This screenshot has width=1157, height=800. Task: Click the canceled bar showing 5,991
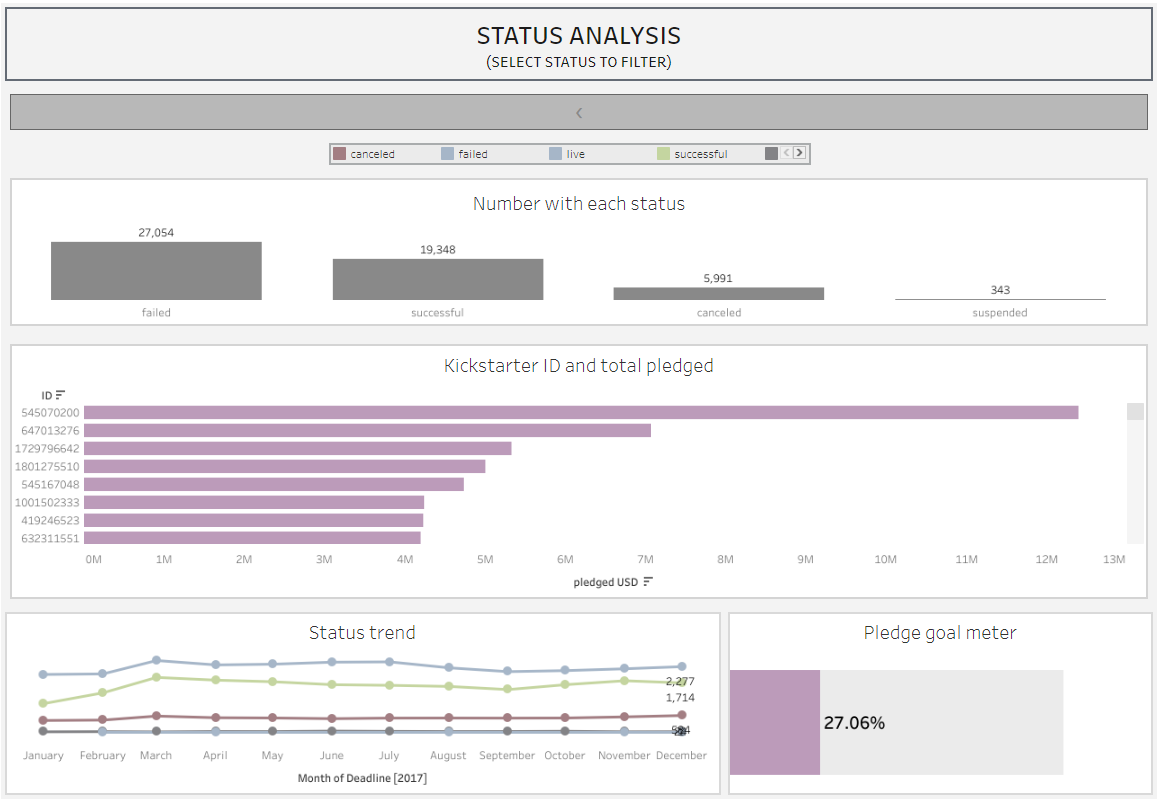(719, 294)
